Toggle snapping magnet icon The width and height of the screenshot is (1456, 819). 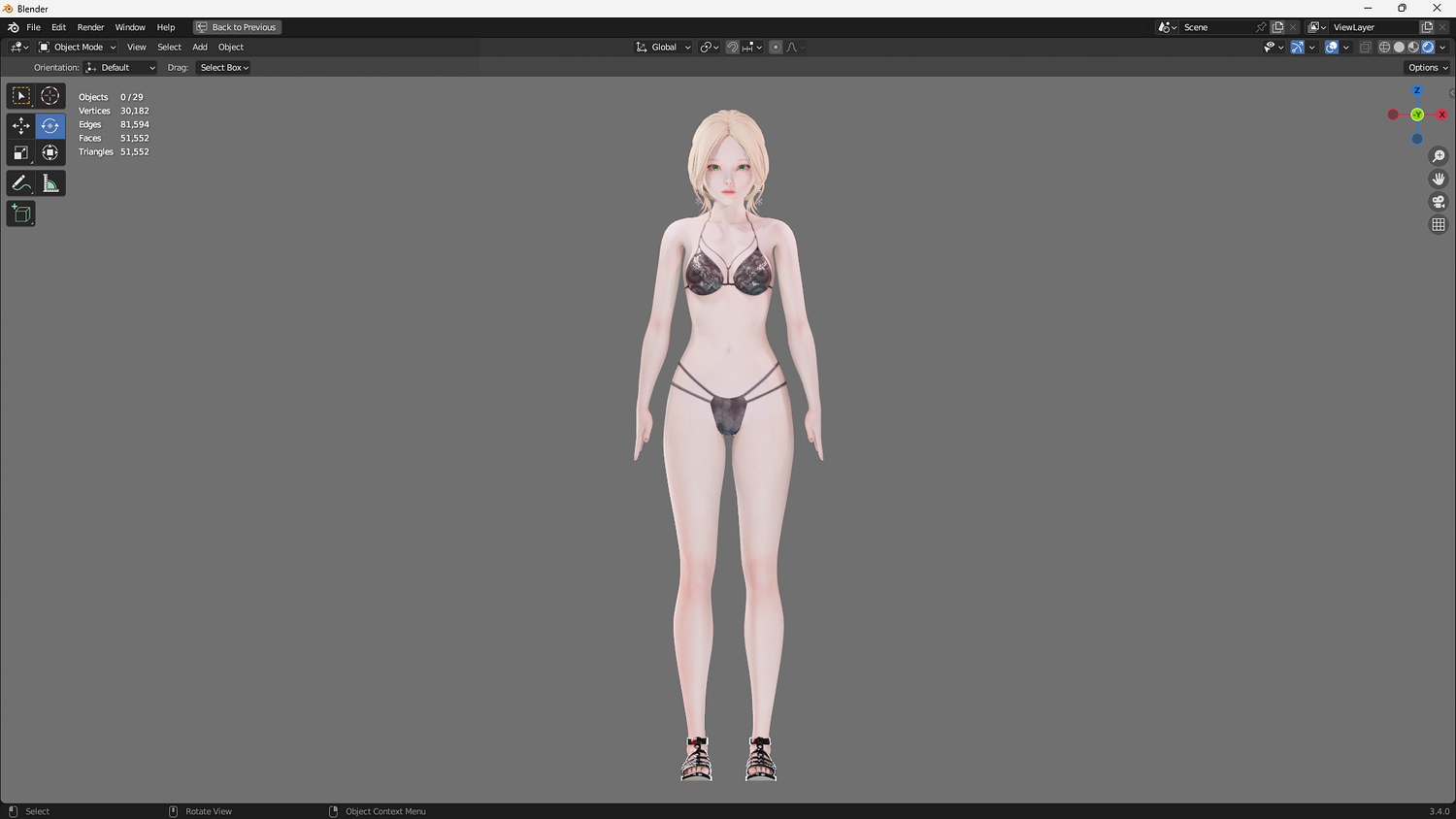(x=733, y=47)
